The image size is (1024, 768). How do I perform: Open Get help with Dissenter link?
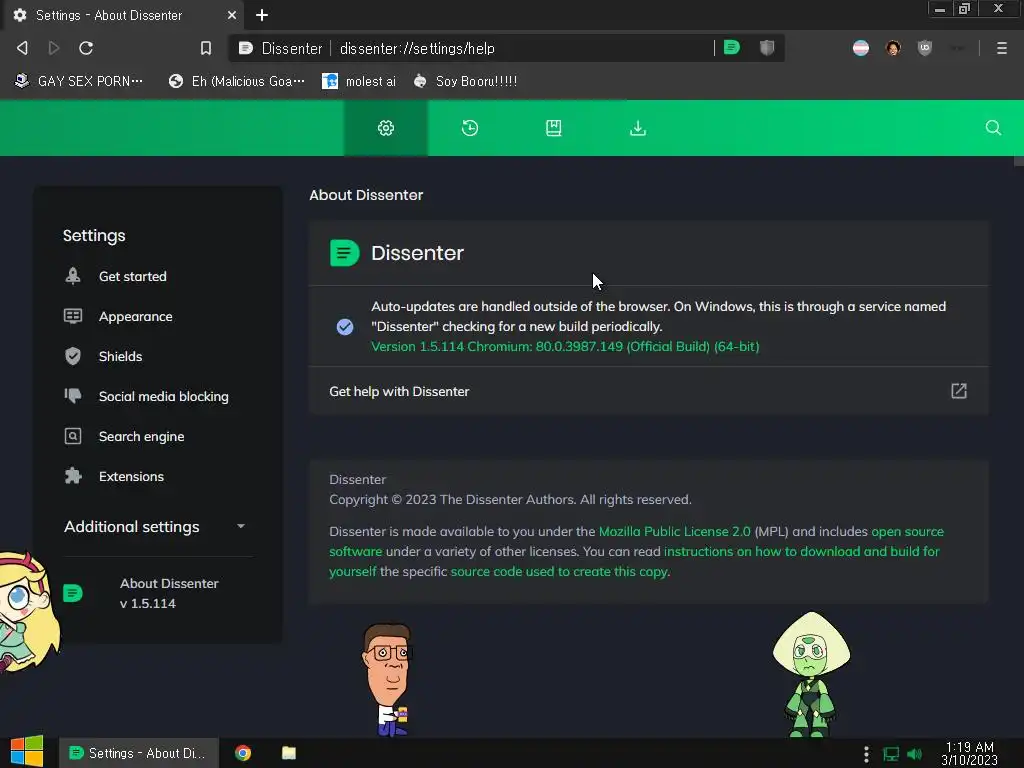click(x=648, y=391)
